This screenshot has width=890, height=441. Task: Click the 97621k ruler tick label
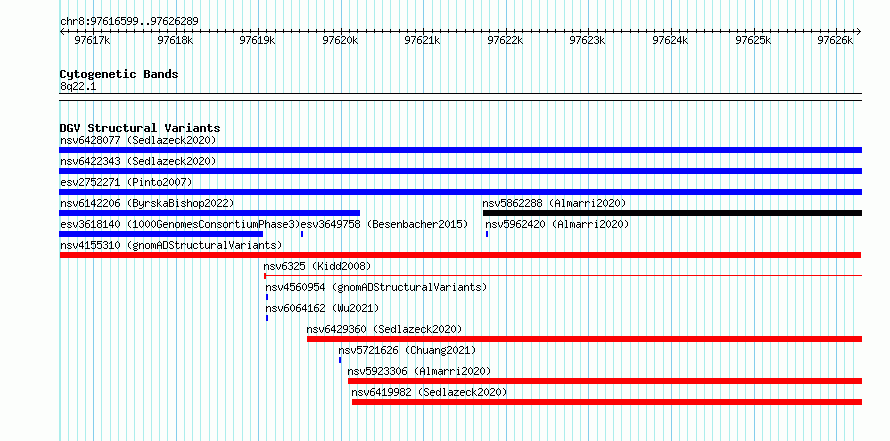pyautogui.click(x=423, y=40)
